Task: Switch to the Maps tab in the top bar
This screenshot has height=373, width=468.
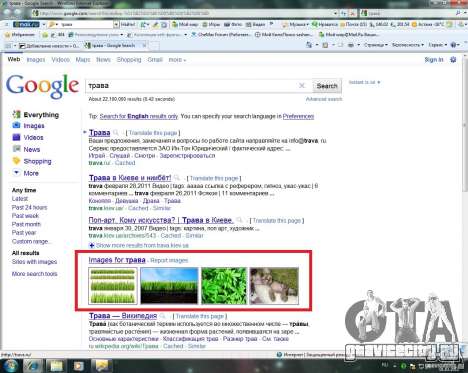Action: pos(83,60)
